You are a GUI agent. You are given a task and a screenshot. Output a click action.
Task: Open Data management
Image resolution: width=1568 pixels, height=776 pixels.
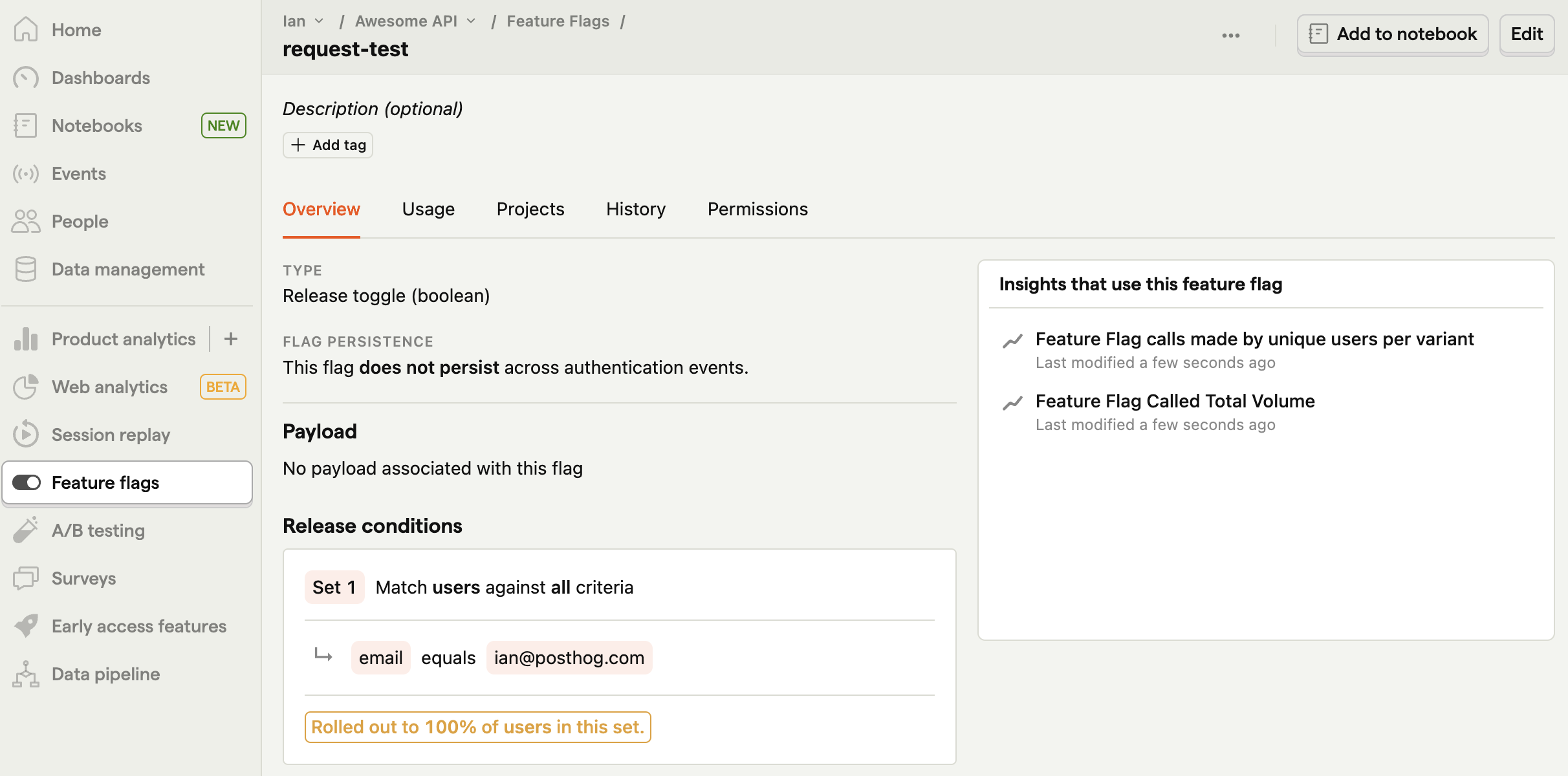(127, 269)
